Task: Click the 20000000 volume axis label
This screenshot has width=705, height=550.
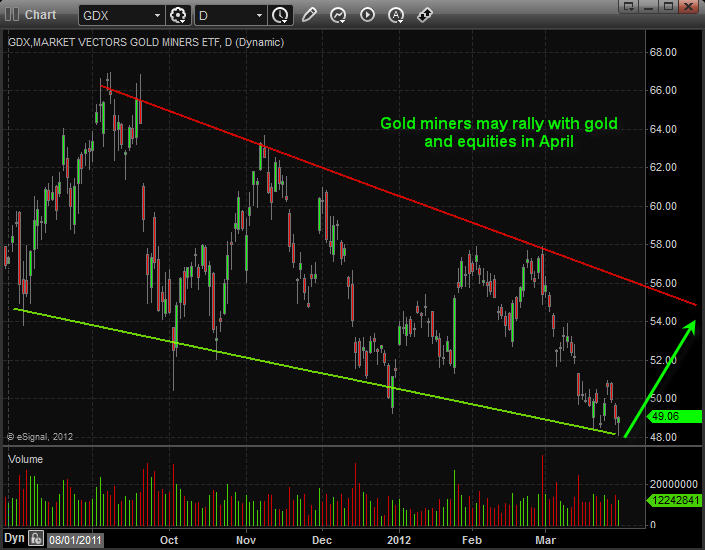Action: pyautogui.click(x=674, y=484)
